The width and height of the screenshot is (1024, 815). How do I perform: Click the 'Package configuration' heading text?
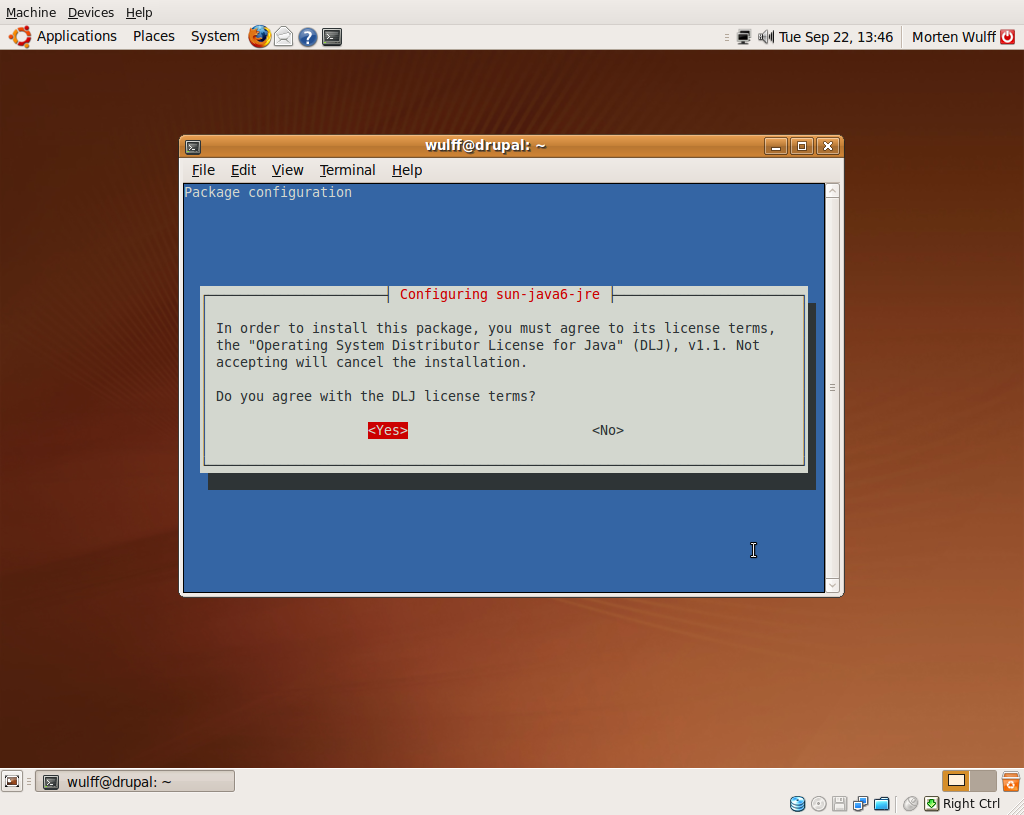[x=268, y=193]
